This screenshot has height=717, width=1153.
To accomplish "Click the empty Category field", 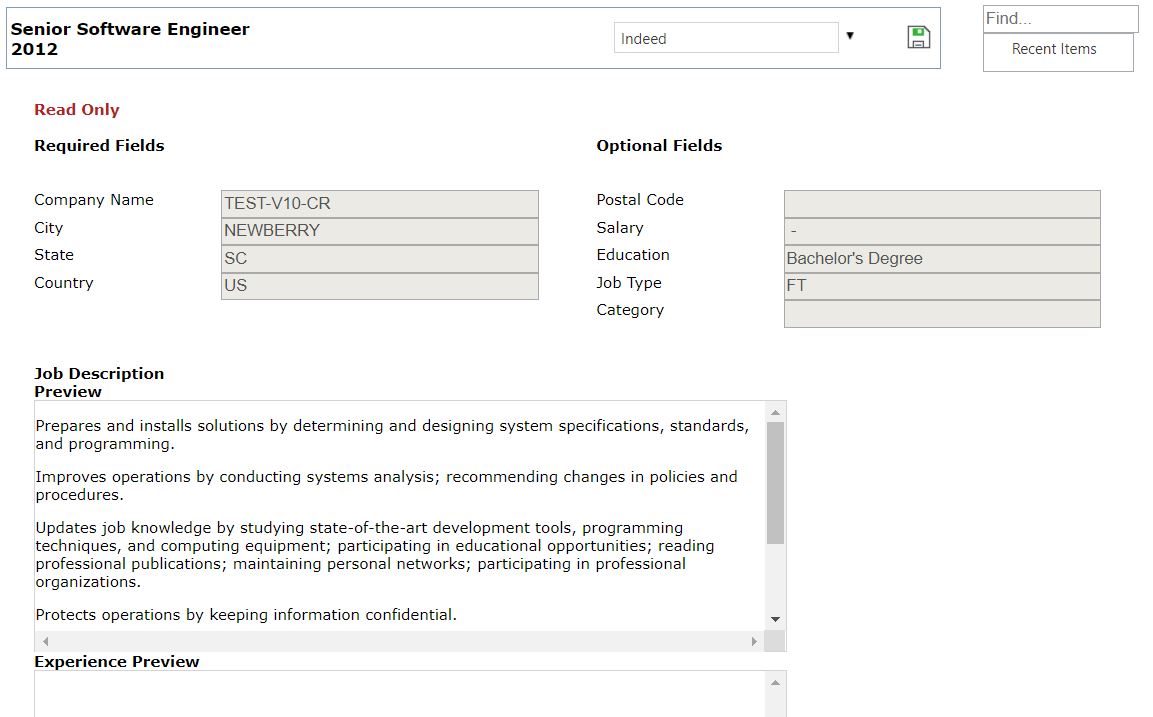I will click(x=941, y=314).
